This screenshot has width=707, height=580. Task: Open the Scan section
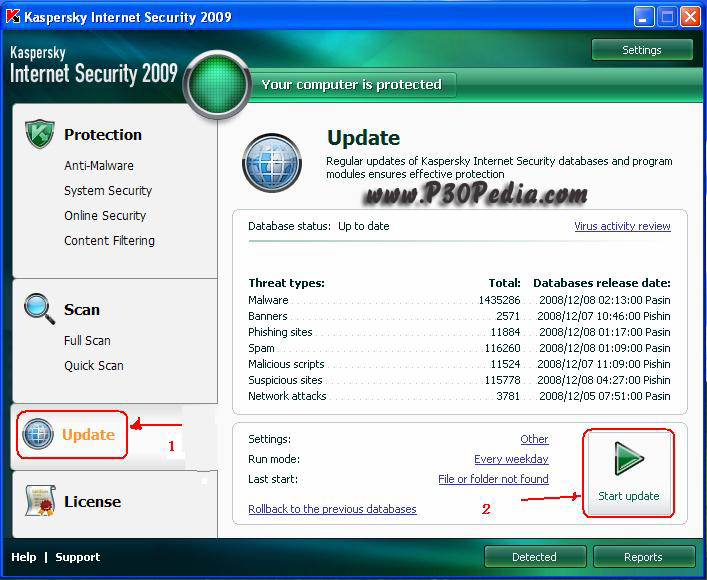click(x=82, y=309)
